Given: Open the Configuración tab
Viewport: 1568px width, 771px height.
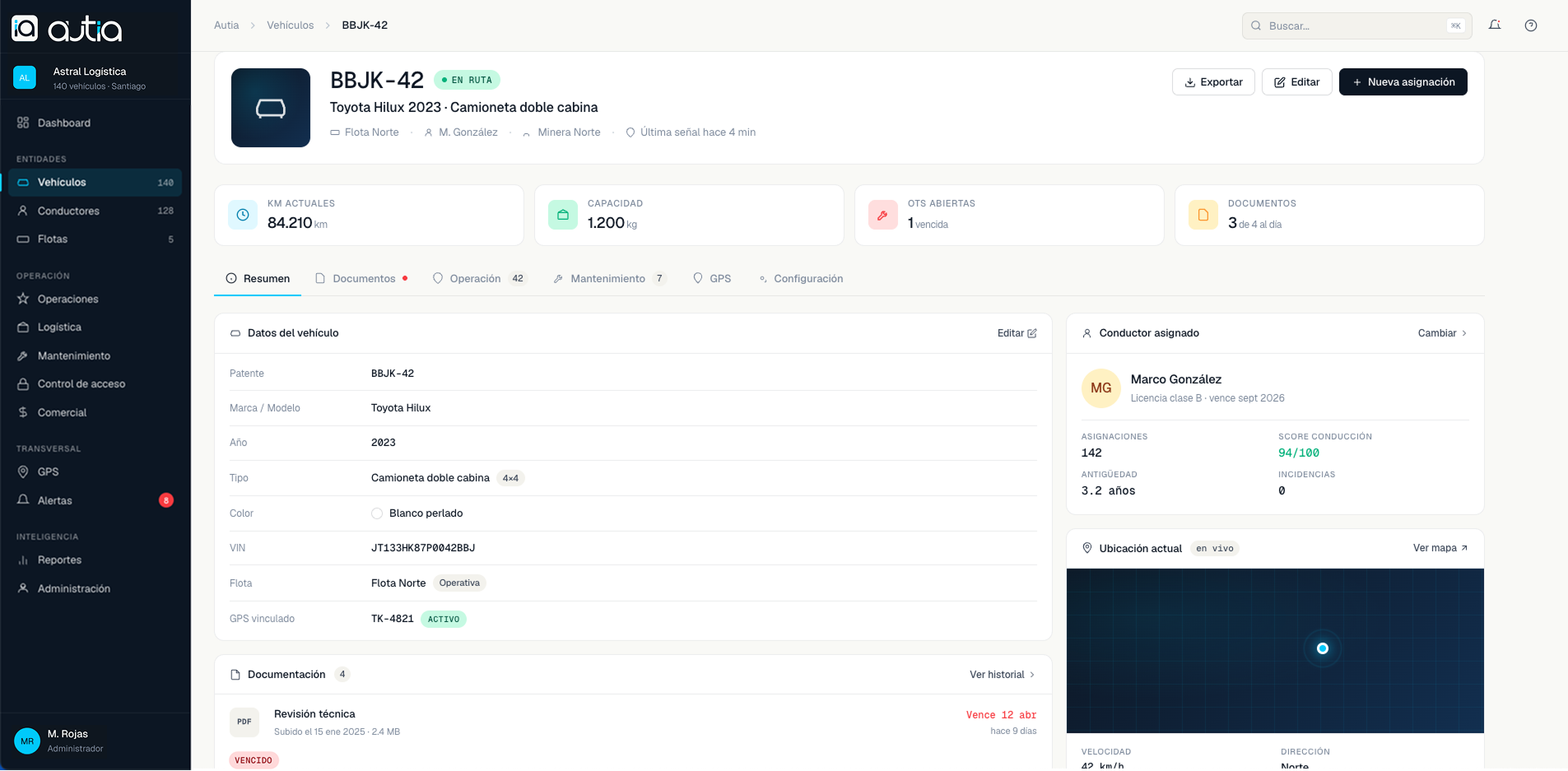Looking at the screenshot, I should (801, 279).
